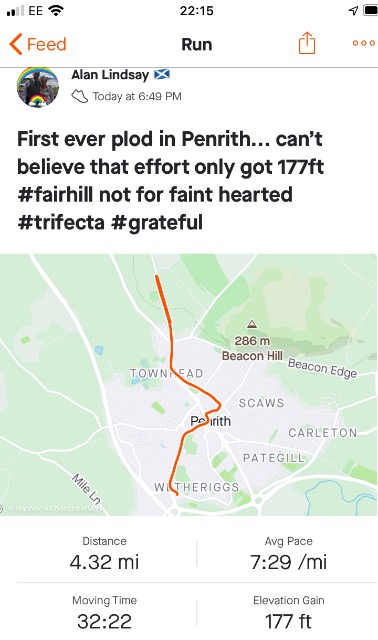The image size is (378, 640).
Task: Tap the Wi-Fi status bar icon
Action: point(56,11)
